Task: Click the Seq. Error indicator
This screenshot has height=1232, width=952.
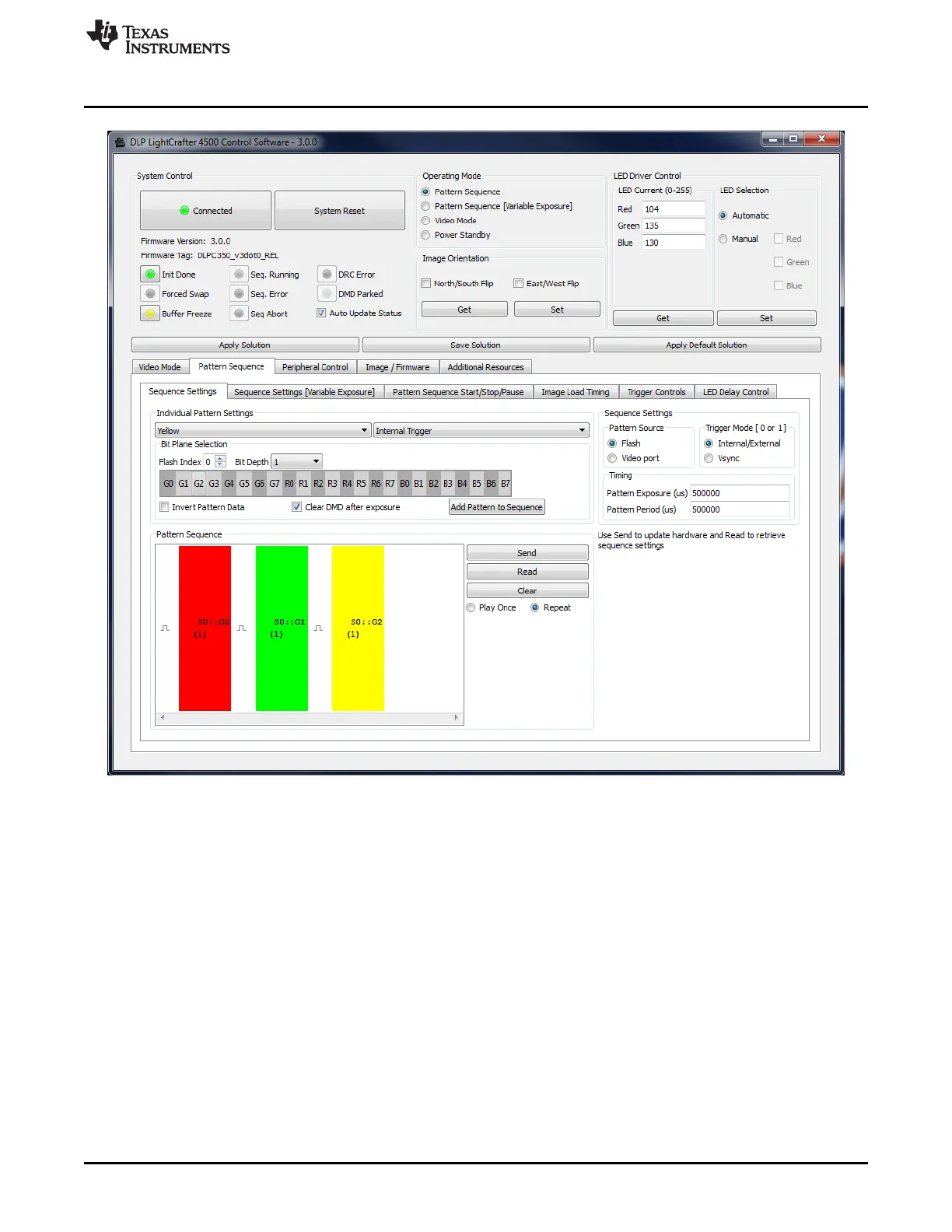Action: [x=239, y=294]
